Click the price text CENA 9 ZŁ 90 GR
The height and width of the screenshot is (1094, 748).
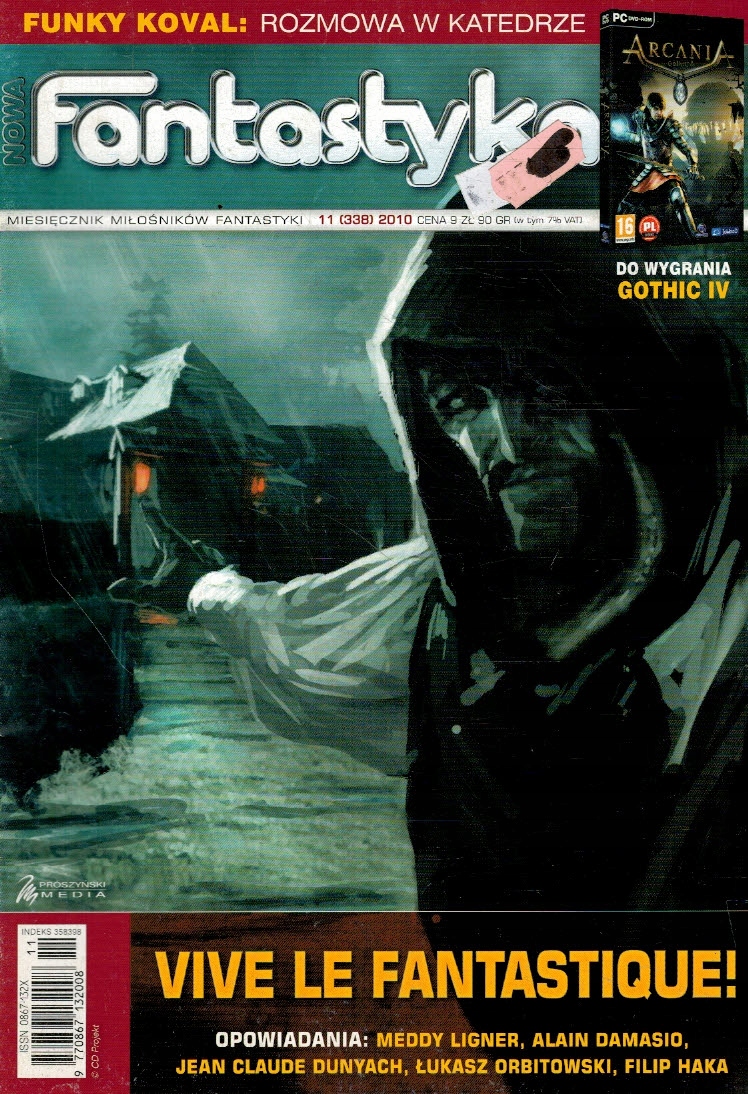[x=464, y=220]
